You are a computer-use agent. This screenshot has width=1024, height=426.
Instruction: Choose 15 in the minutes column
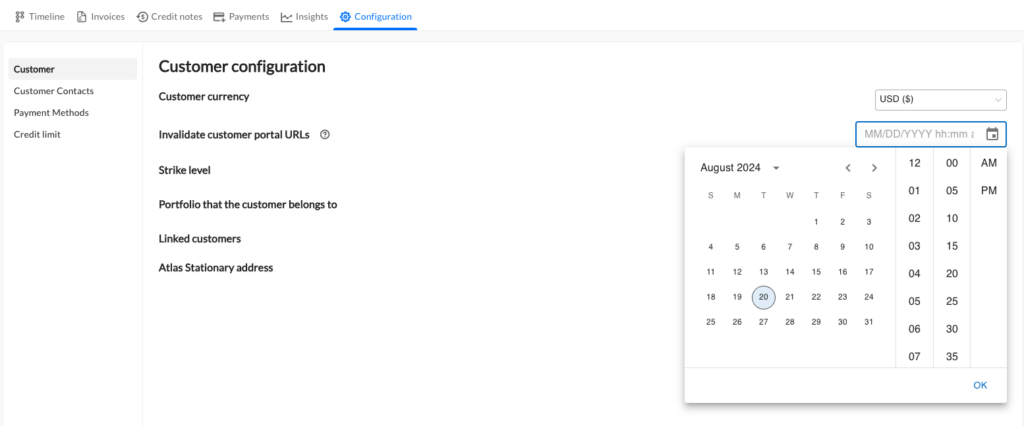(x=952, y=246)
